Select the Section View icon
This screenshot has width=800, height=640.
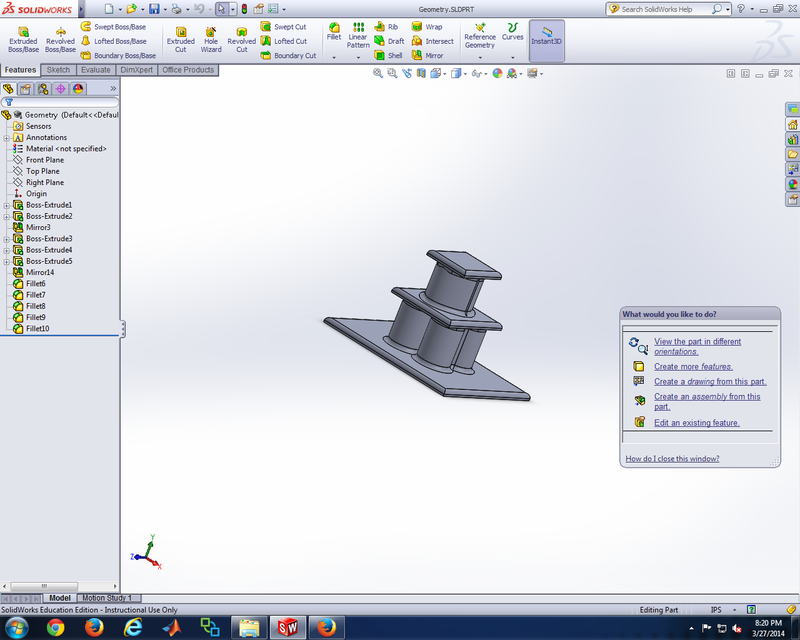click(421, 72)
